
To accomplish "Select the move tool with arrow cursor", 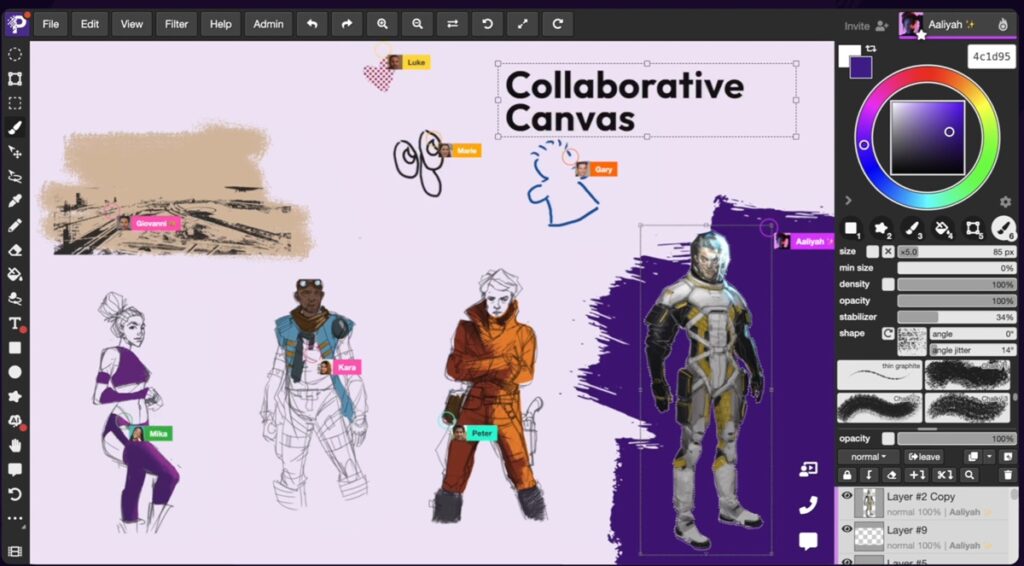I will [x=14, y=152].
